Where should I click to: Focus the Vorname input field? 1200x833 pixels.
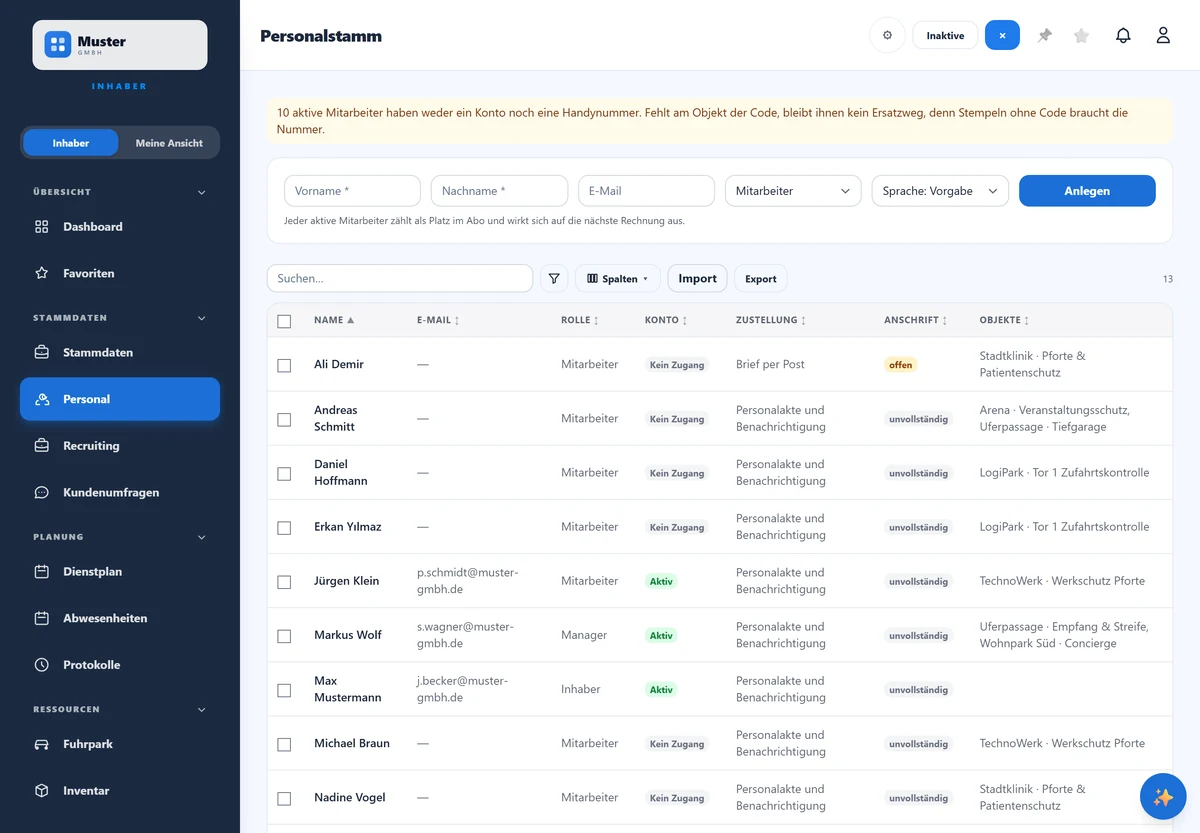click(352, 191)
